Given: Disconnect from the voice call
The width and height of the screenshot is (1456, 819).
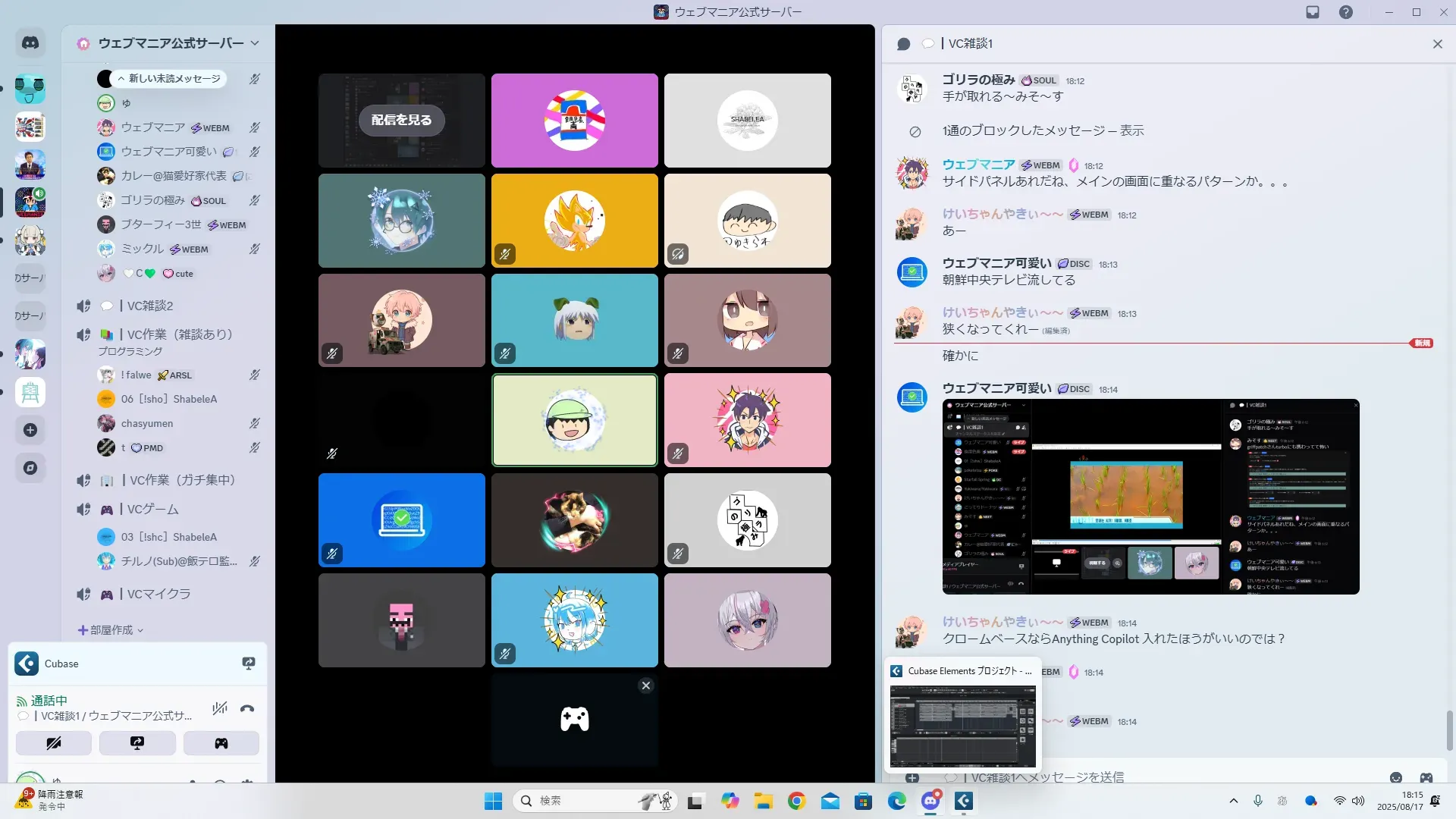Looking at the screenshot, I should 247,709.
